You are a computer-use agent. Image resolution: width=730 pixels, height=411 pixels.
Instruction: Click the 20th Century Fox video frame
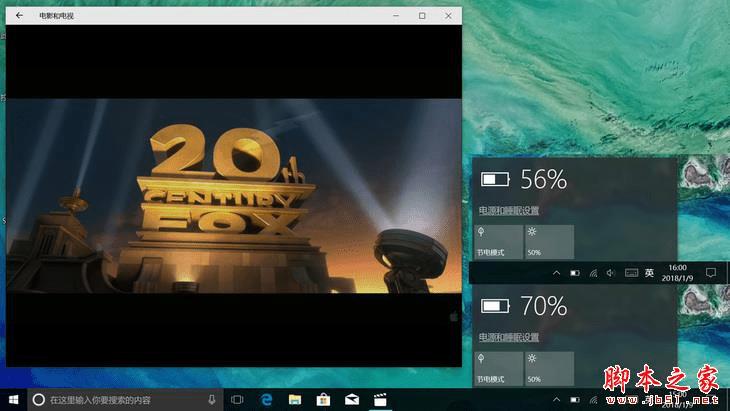[x=234, y=195]
